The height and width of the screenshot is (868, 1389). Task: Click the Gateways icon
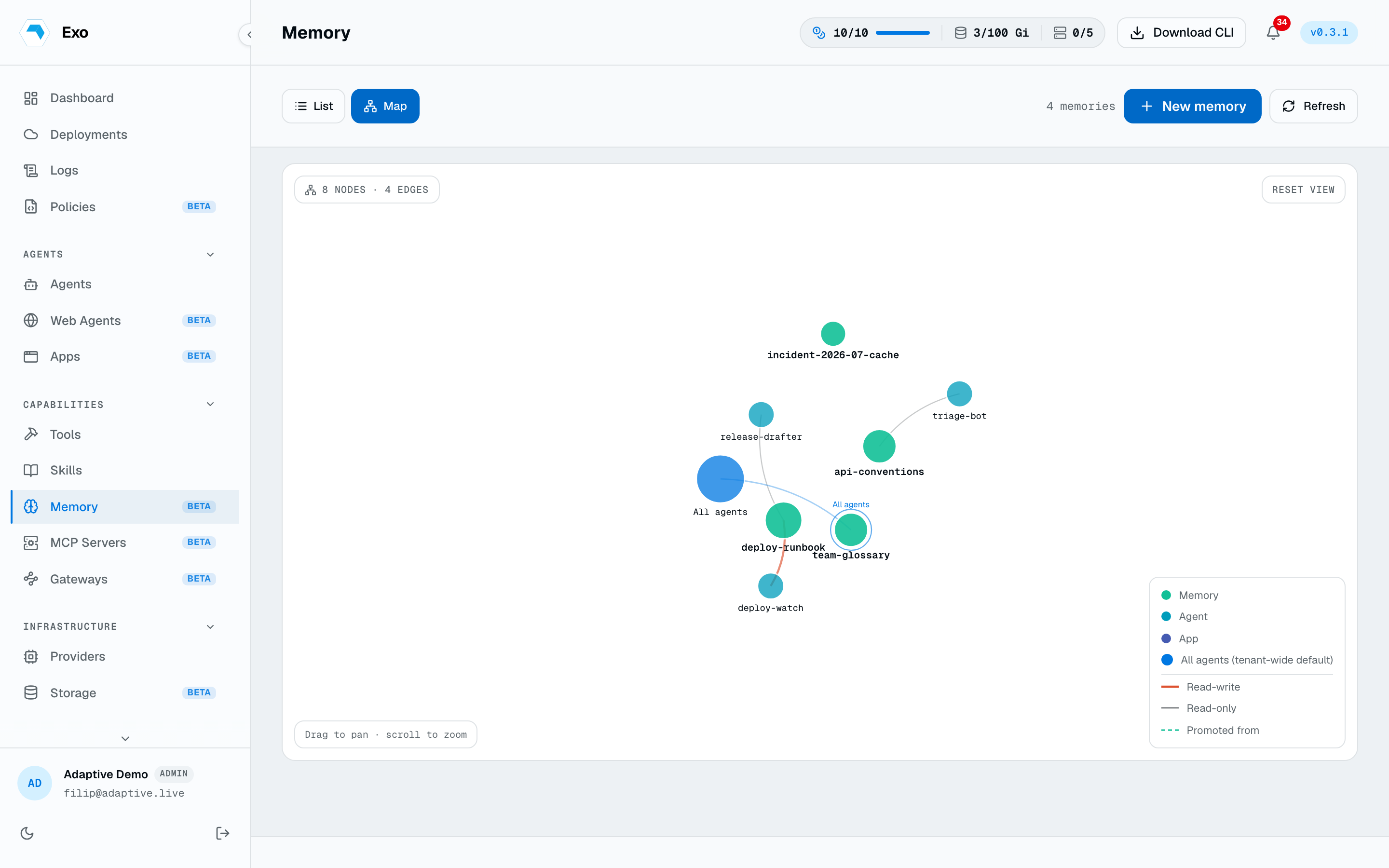click(x=31, y=579)
